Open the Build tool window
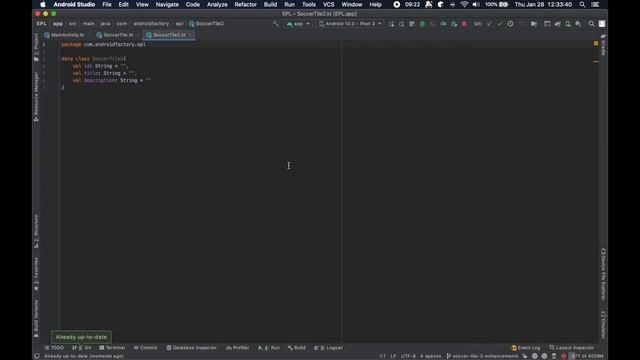Viewport: 640px width, 360px height. coord(297,348)
